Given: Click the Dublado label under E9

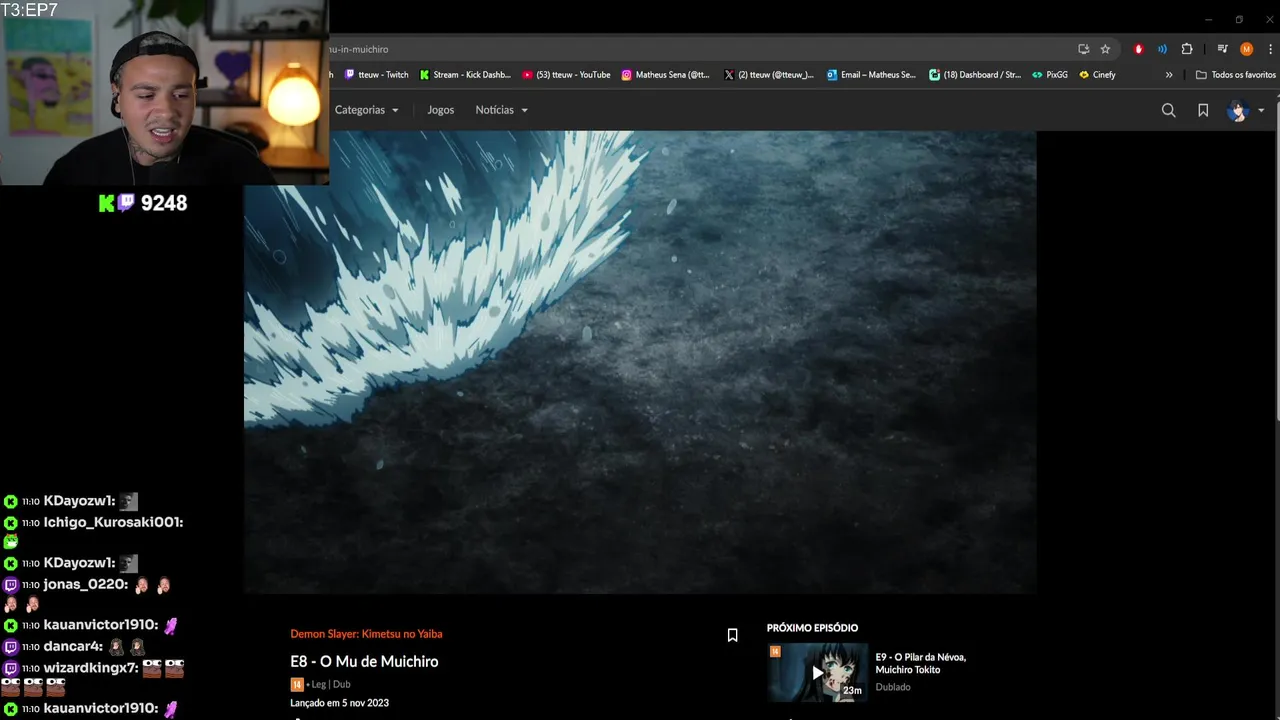Looking at the screenshot, I should pyautogui.click(x=893, y=687).
